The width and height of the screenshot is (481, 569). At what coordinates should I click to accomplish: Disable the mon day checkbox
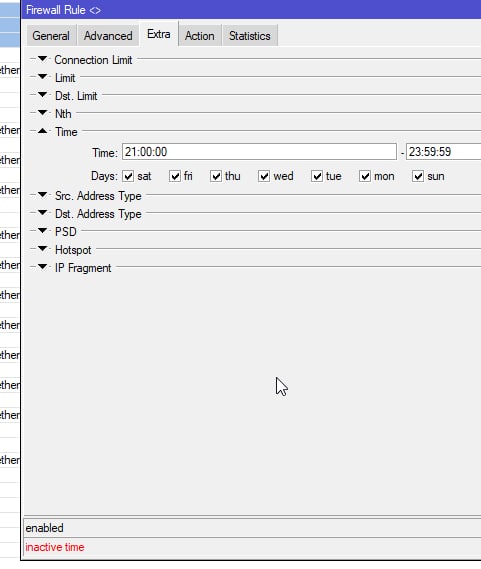point(365,176)
